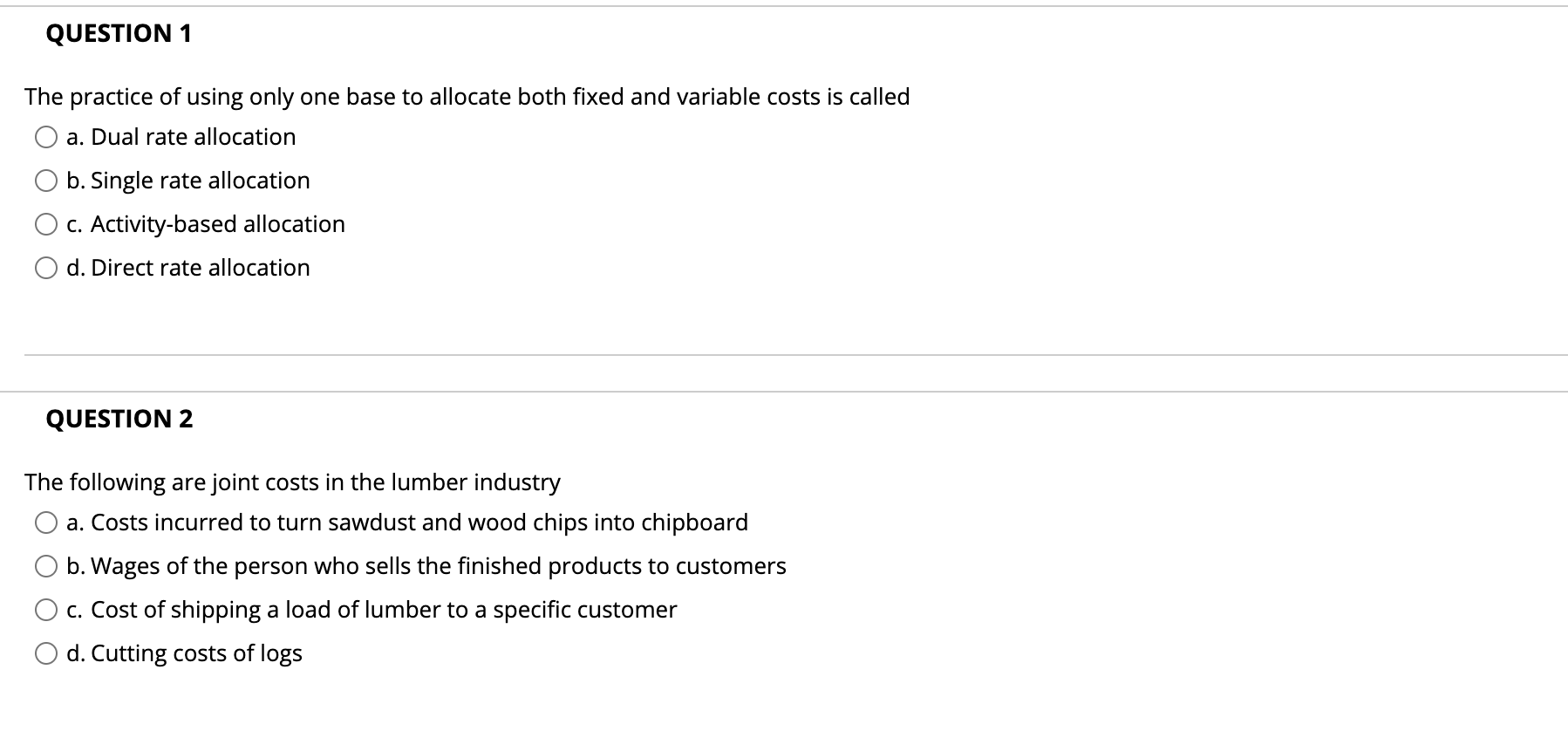Click the QUESTION 2 heading
The width and height of the screenshot is (1568, 731).
pyautogui.click(x=119, y=419)
